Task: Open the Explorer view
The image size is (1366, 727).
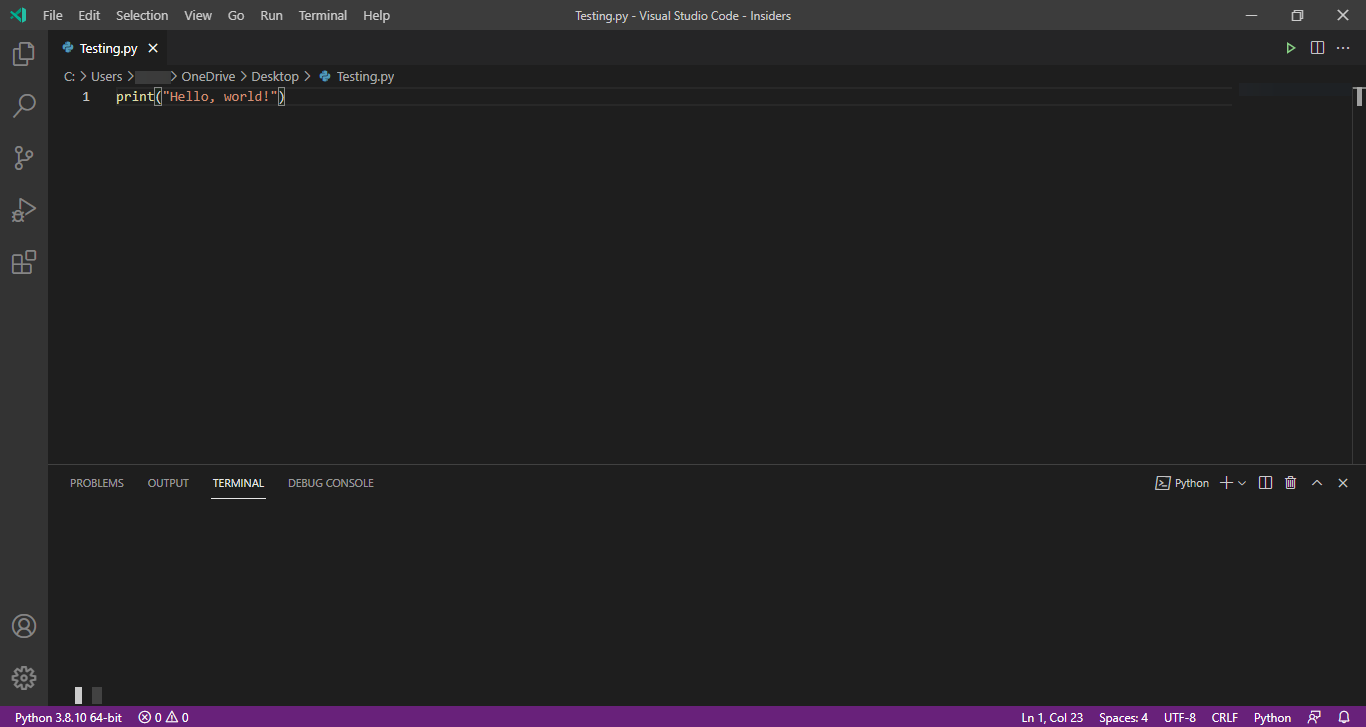Action: 23,53
